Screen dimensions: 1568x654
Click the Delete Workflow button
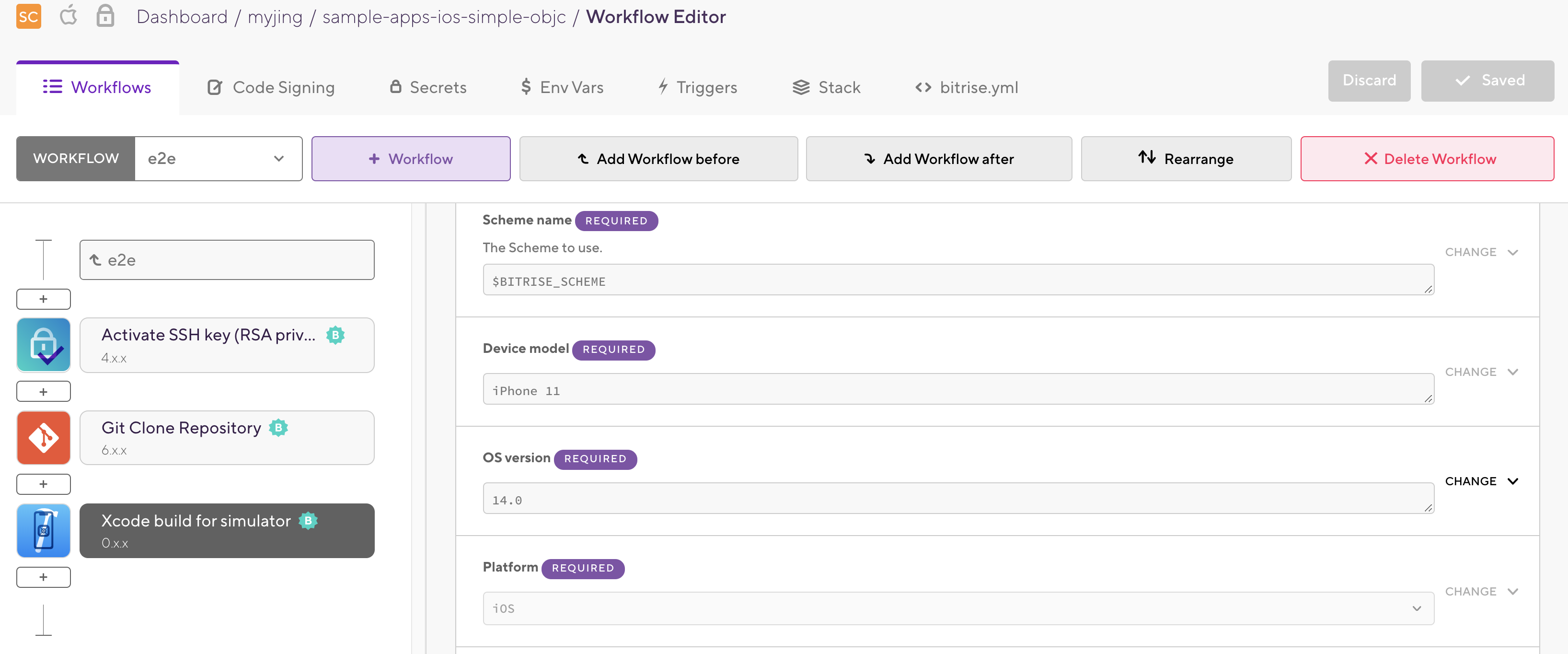[x=1427, y=158]
